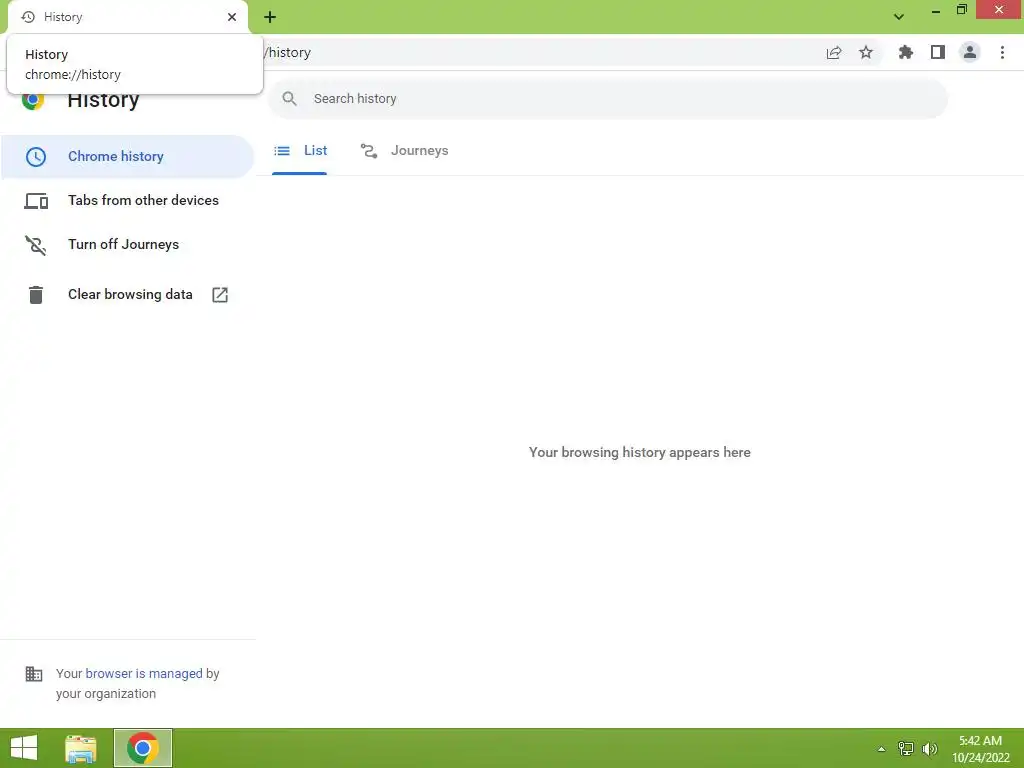The width and height of the screenshot is (1024, 768).
Task: Click the external link icon beside Clear browsing data
Action: (220, 295)
